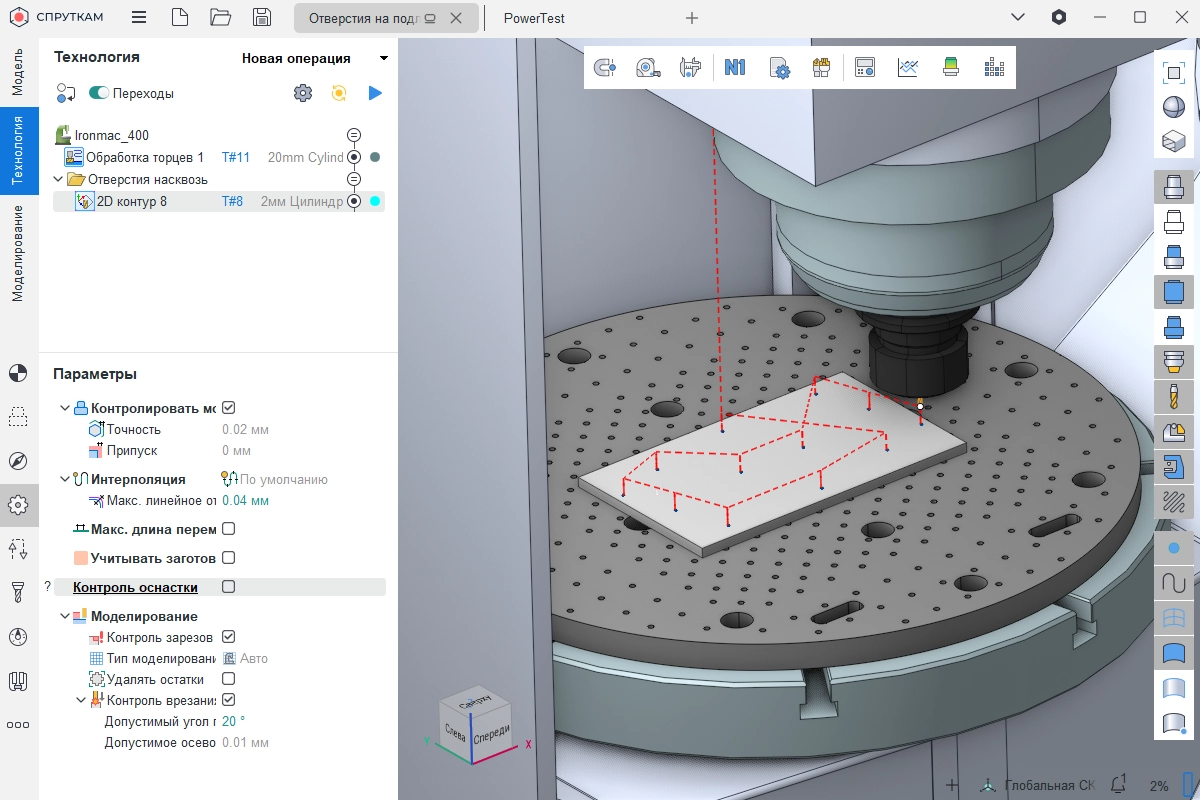Open file with the folder icon

(221, 17)
